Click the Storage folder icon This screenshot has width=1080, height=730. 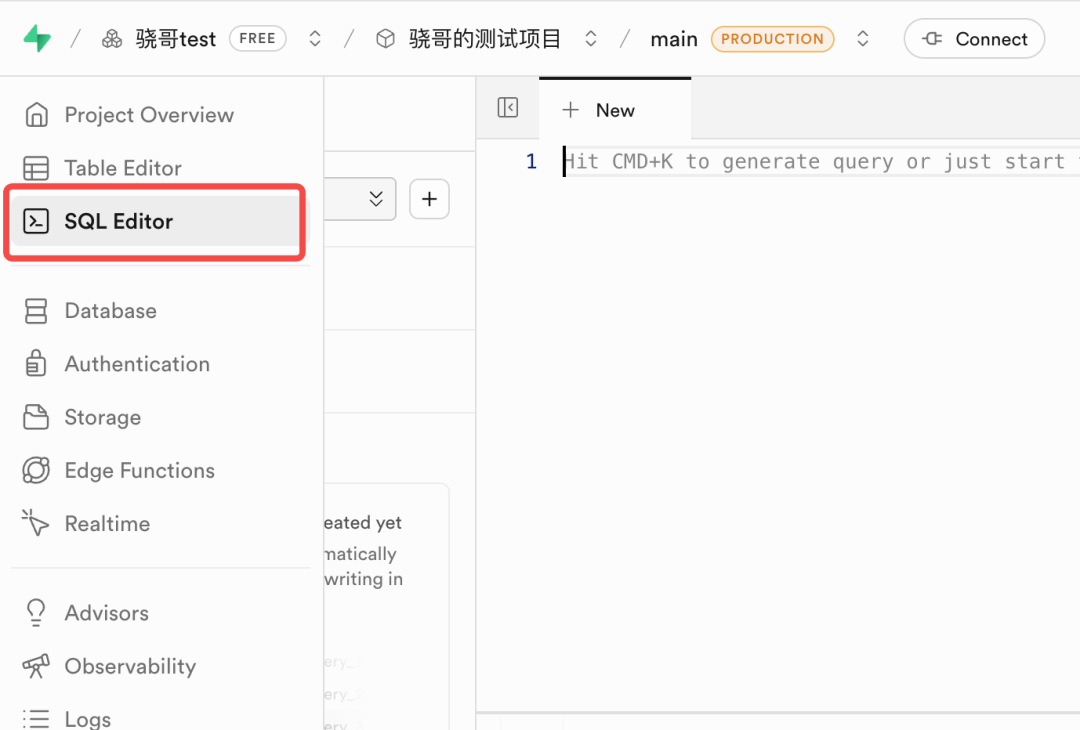click(36, 417)
